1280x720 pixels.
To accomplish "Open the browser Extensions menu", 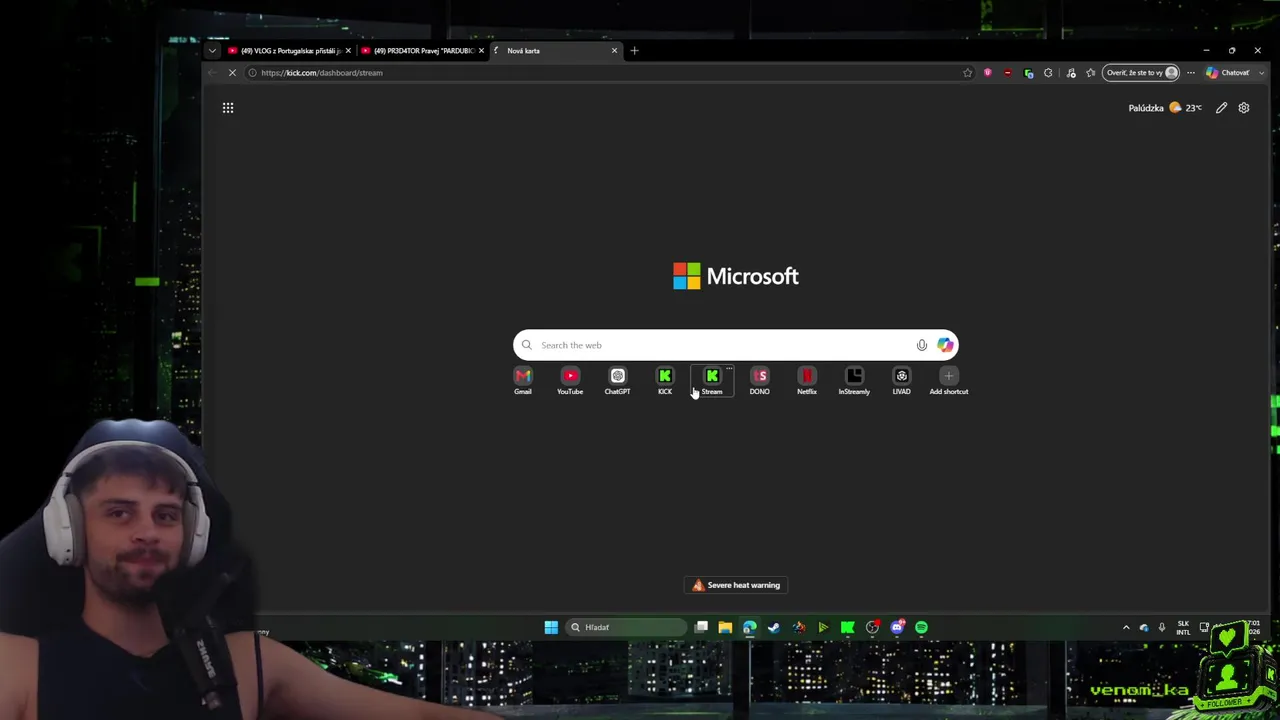I will click(x=1048, y=73).
